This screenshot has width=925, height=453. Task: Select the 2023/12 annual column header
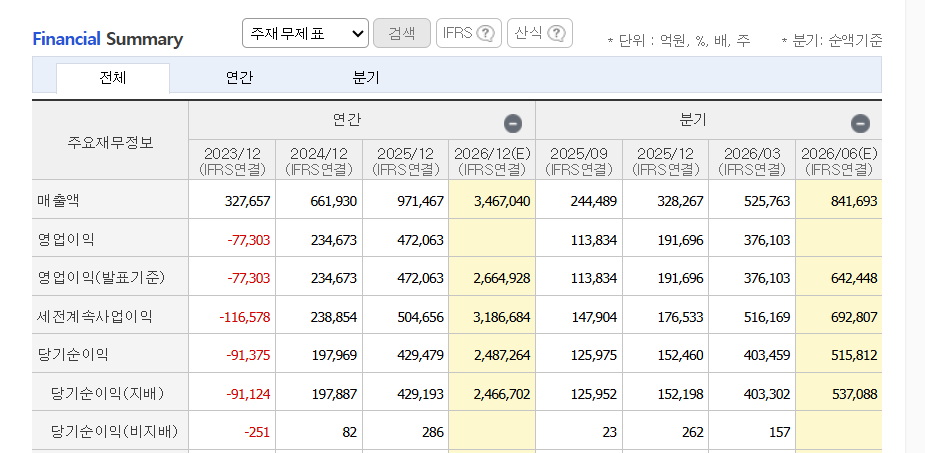[x=232, y=160]
